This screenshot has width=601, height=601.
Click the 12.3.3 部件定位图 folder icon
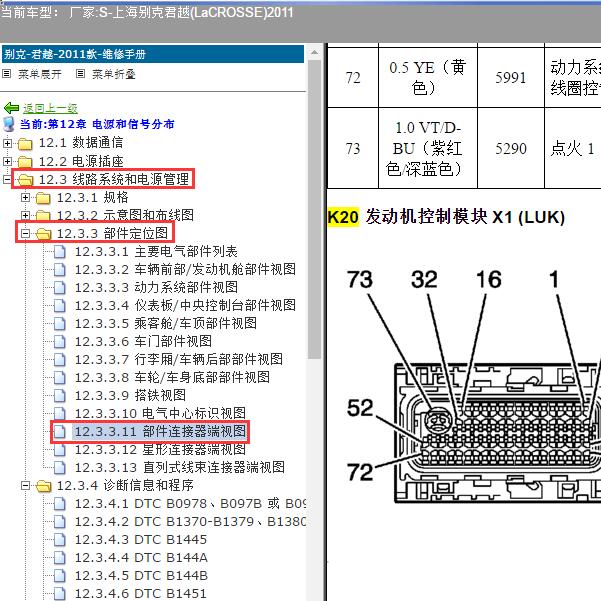click(x=43, y=233)
